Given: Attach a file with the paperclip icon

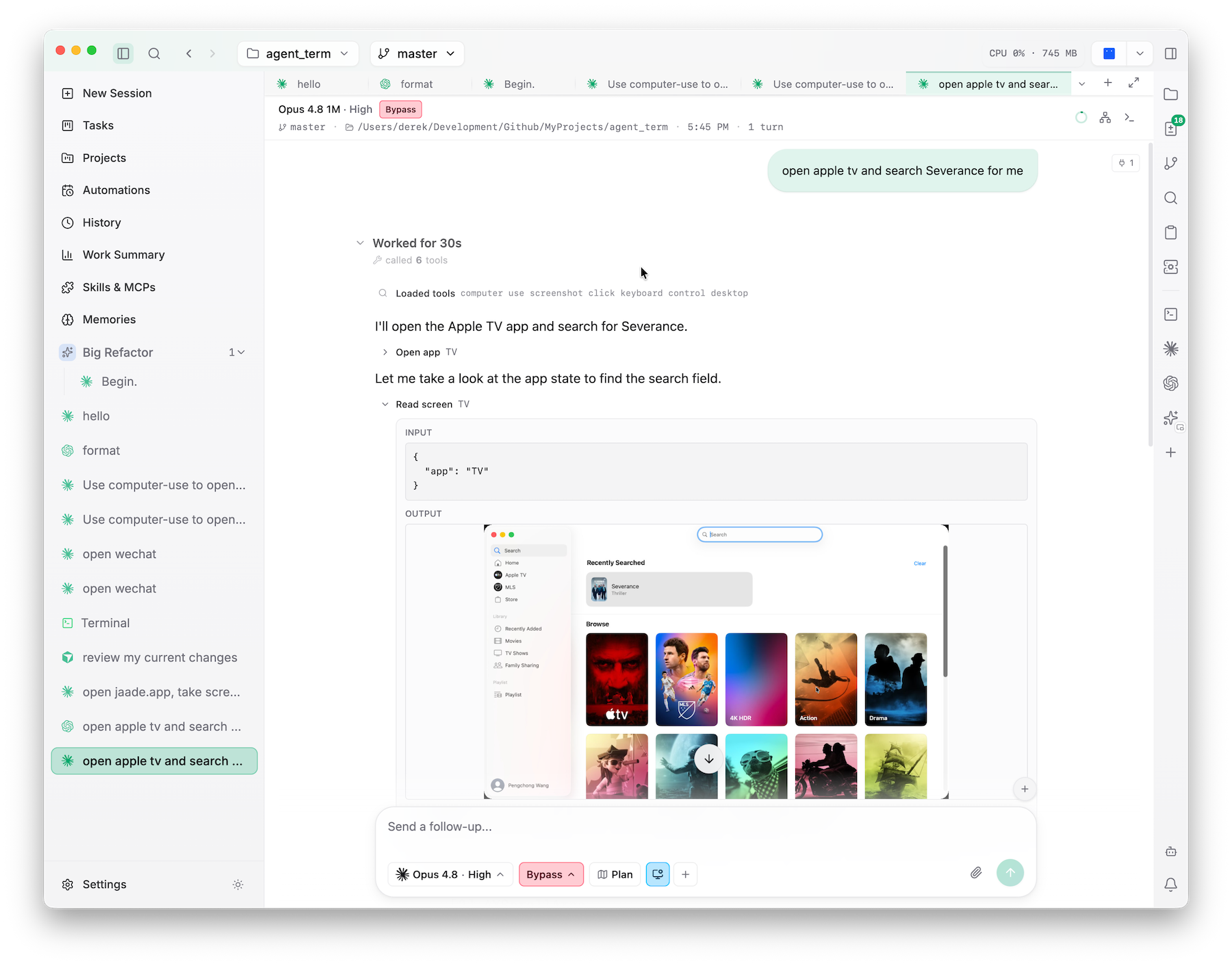Looking at the screenshot, I should (976, 873).
